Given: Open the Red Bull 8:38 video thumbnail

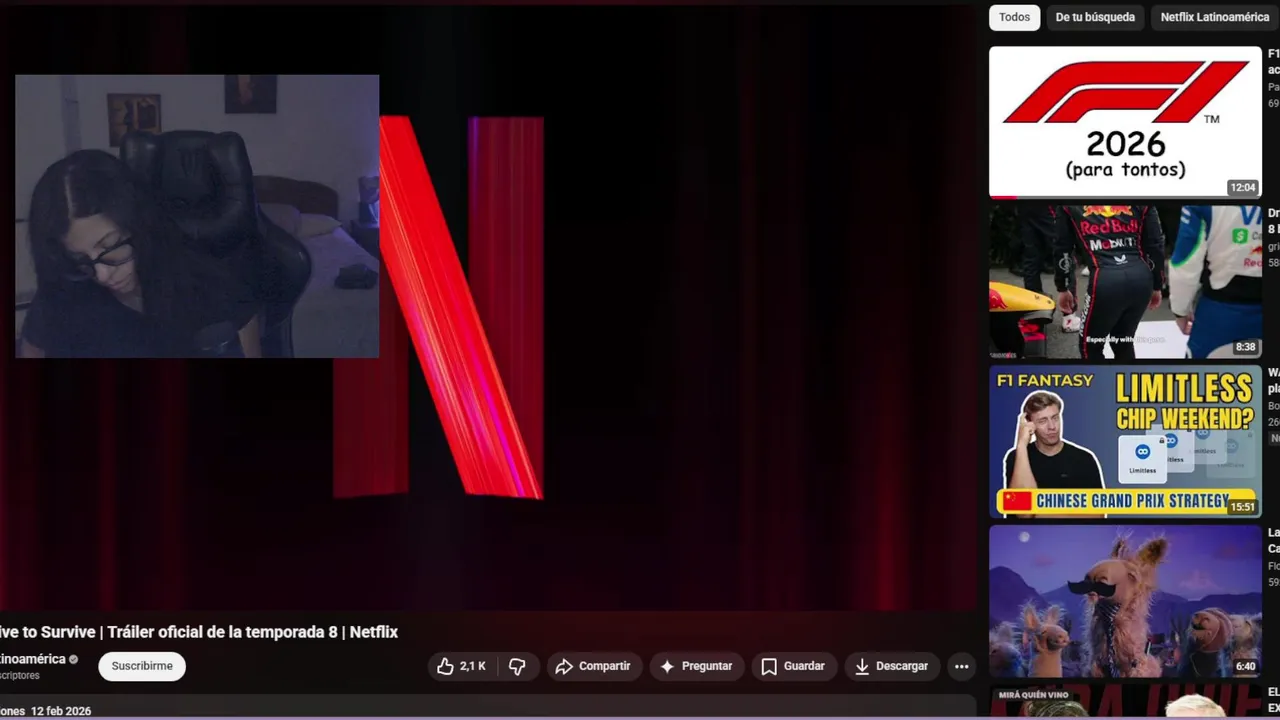Looking at the screenshot, I should (1125, 282).
